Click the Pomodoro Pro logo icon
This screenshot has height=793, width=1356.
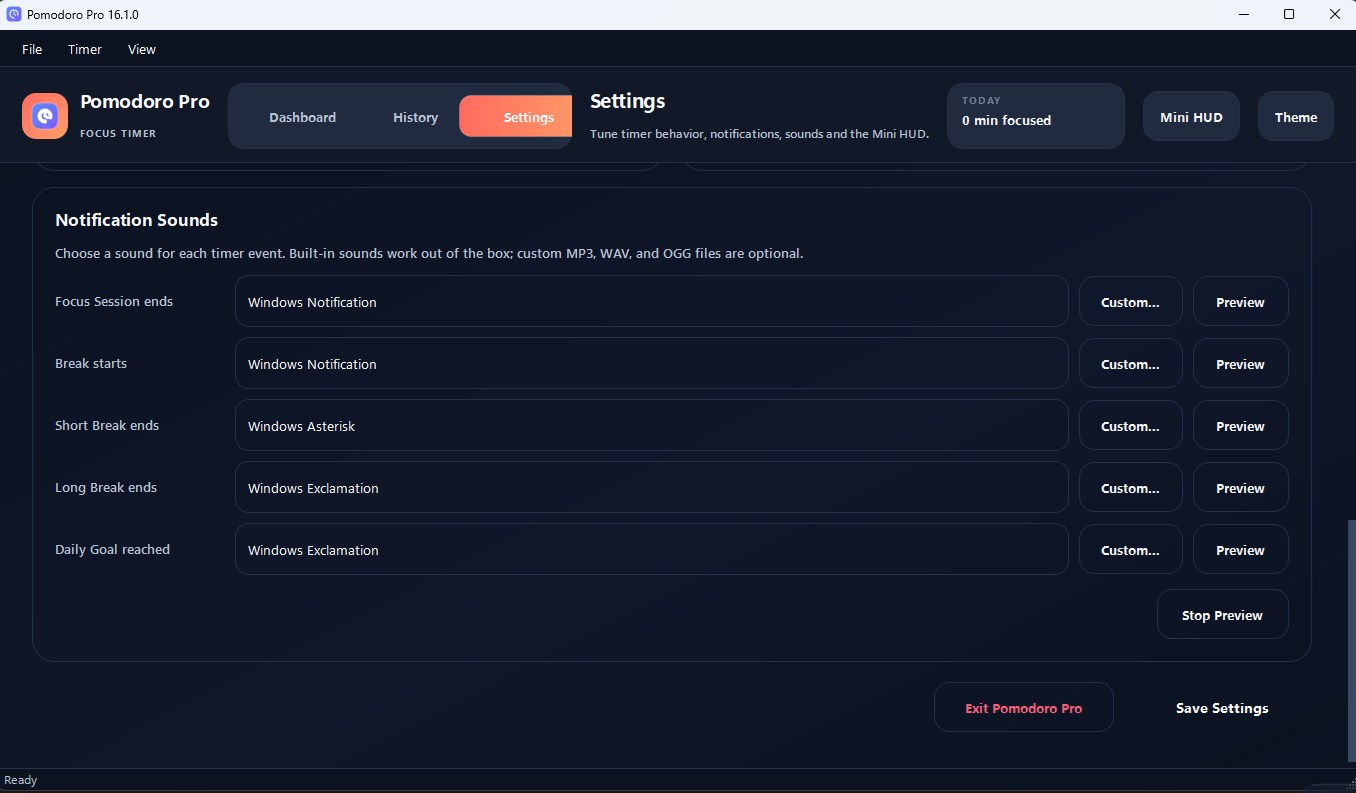pyautogui.click(x=45, y=116)
